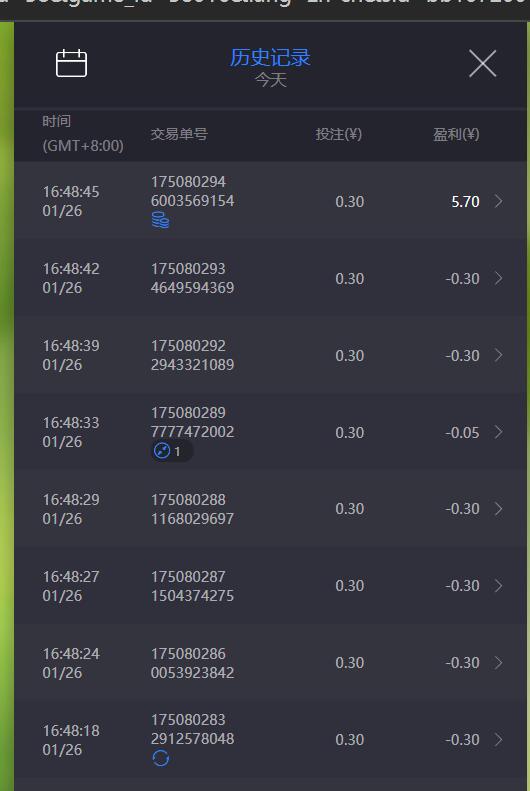Click the 5.70 profit value
The image size is (530, 791).
[x=465, y=202]
